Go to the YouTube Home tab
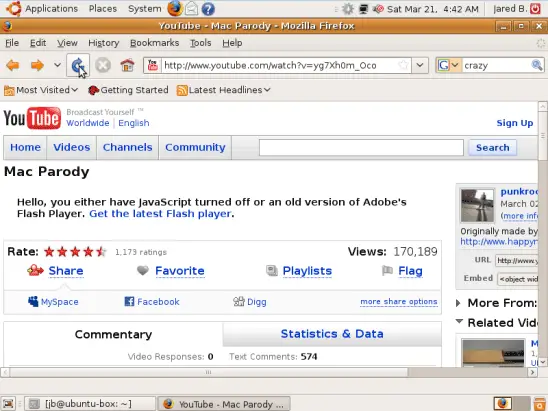The image size is (548, 411). (25, 147)
